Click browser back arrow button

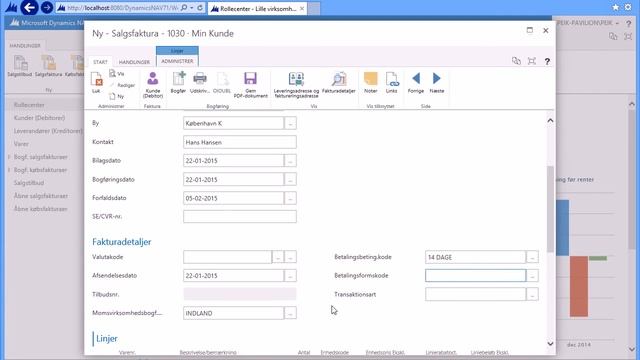29,7
